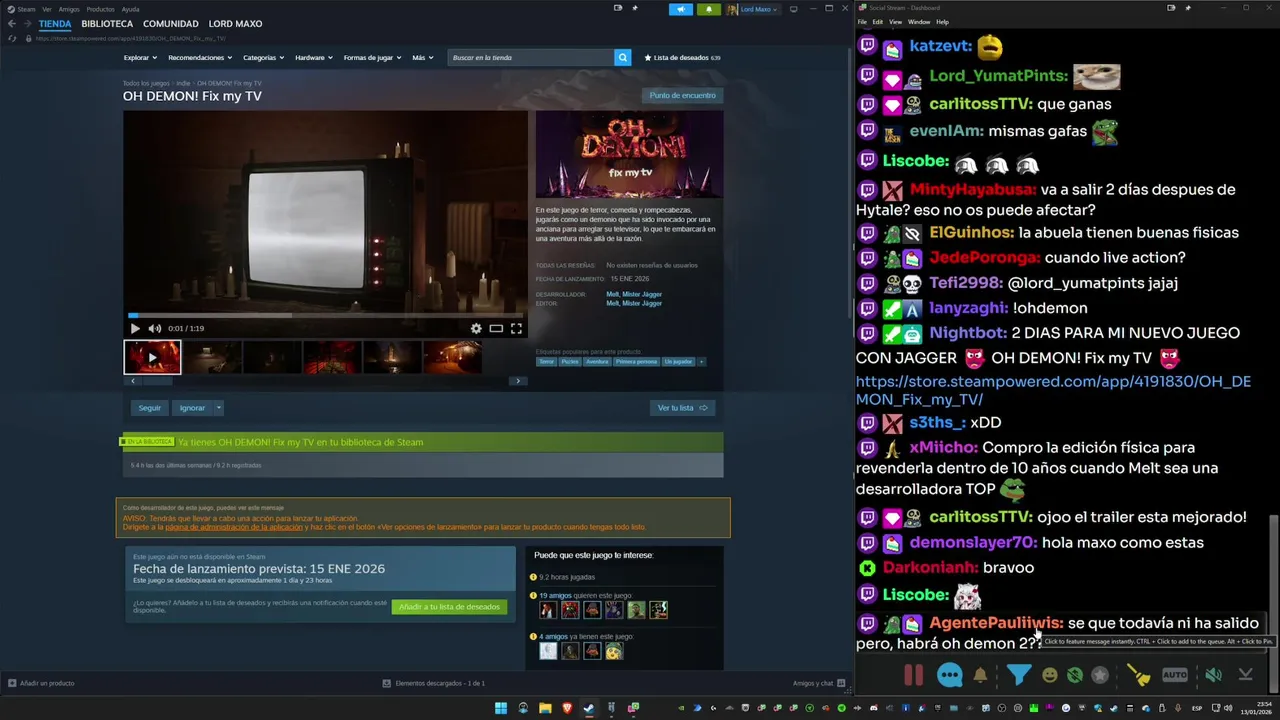1280x720 pixels.
Task: Expand the Recomendaciones dropdown
Action: click(x=200, y=58)
